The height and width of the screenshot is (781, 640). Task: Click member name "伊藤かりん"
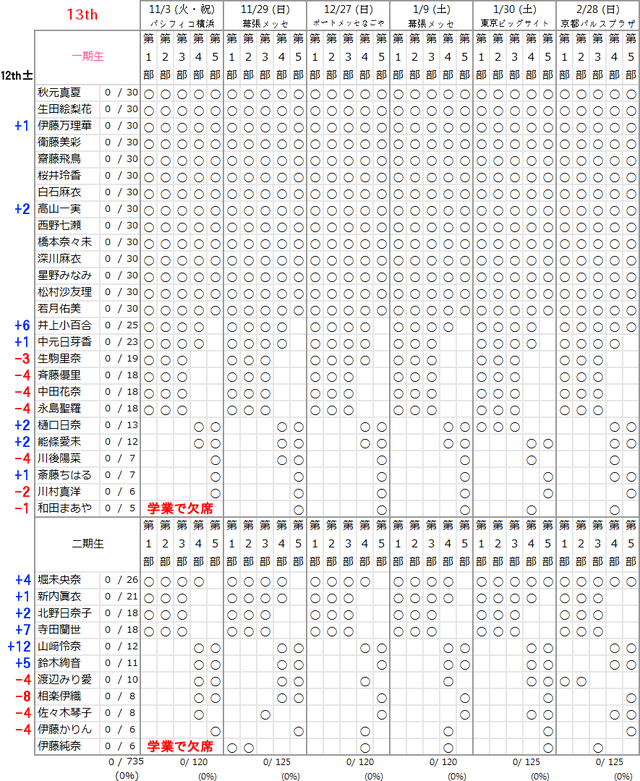[65, 729]
